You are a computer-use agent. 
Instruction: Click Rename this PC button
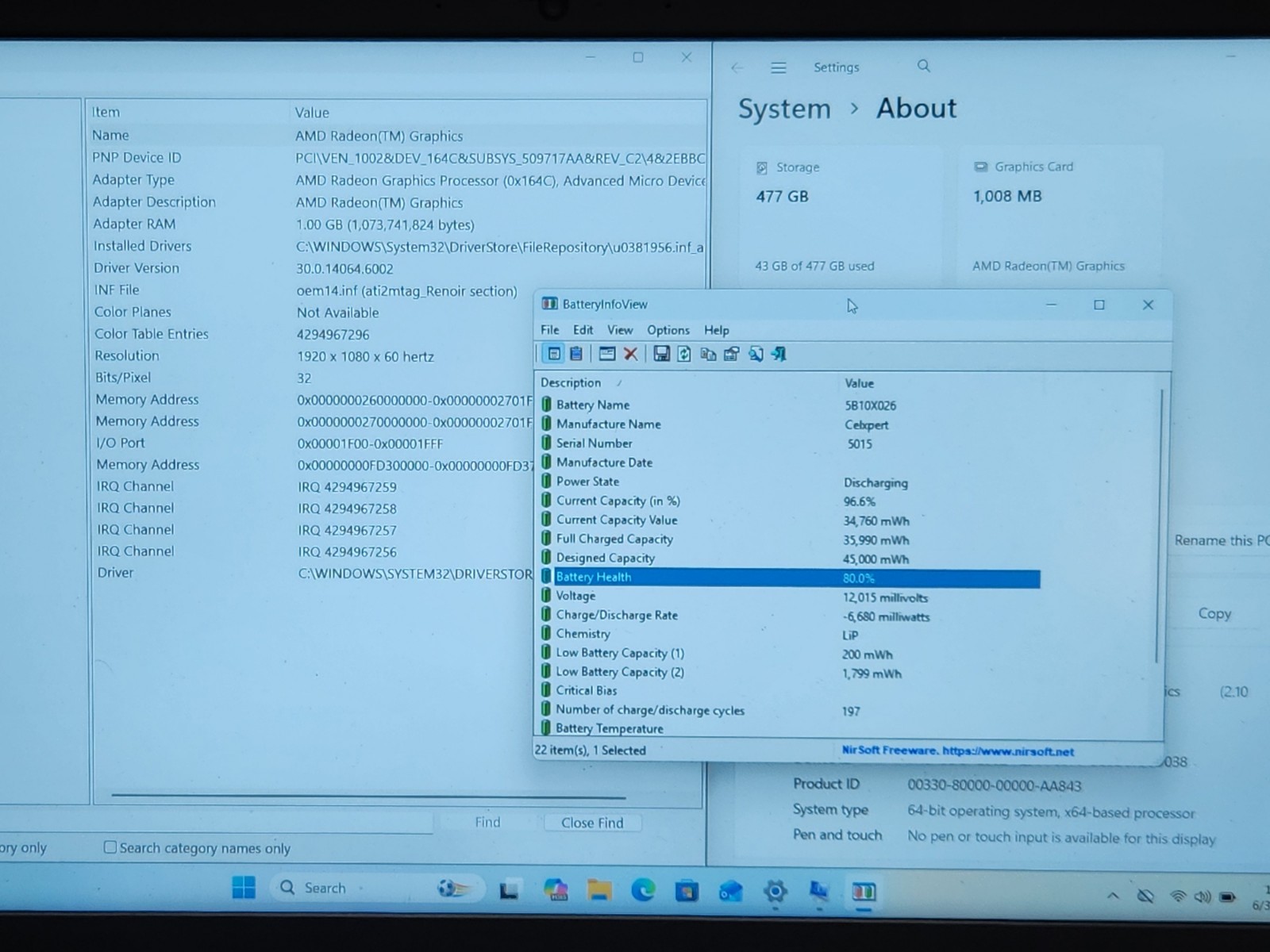tap(1221, 540)
